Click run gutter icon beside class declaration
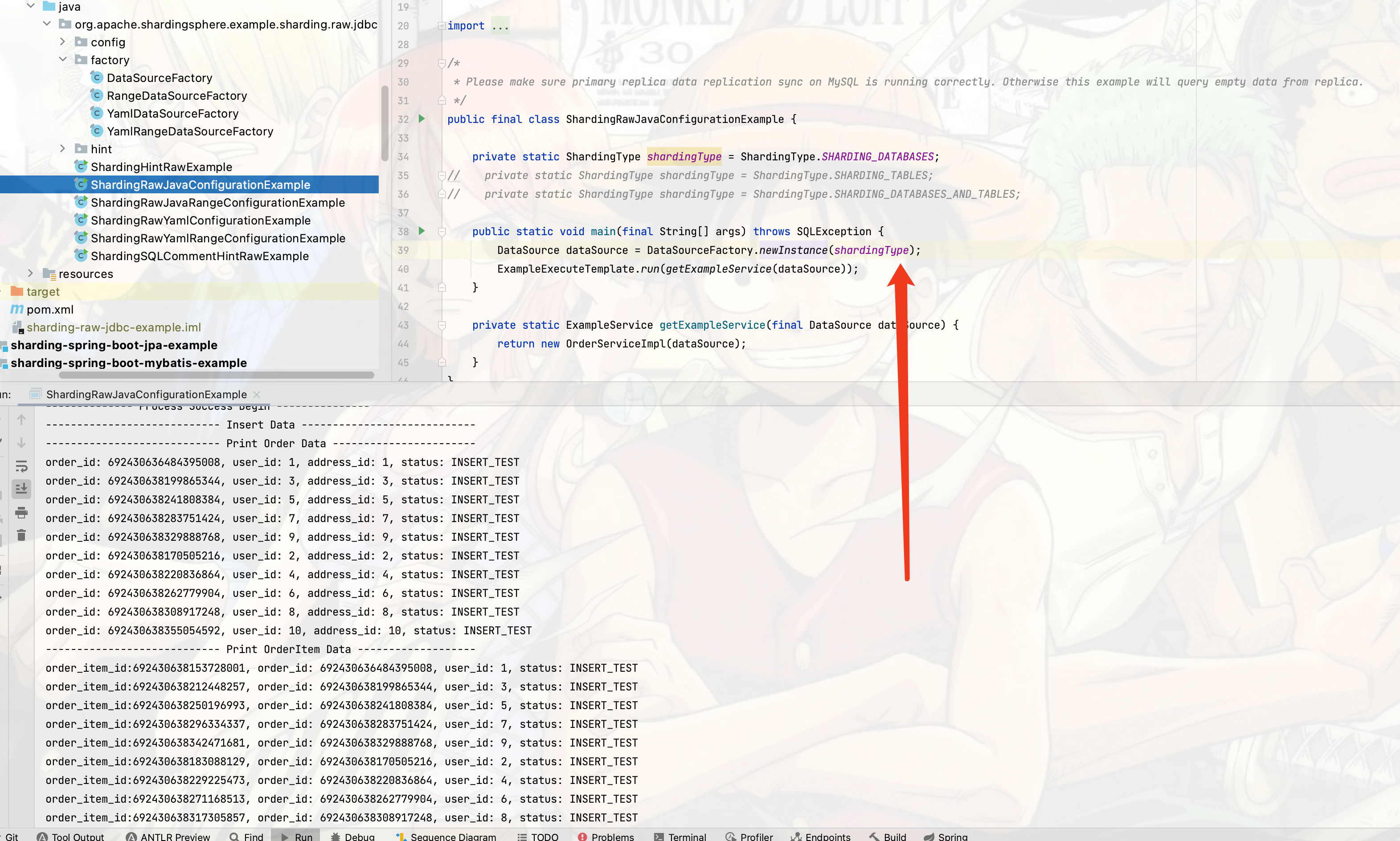 (422, 119)
